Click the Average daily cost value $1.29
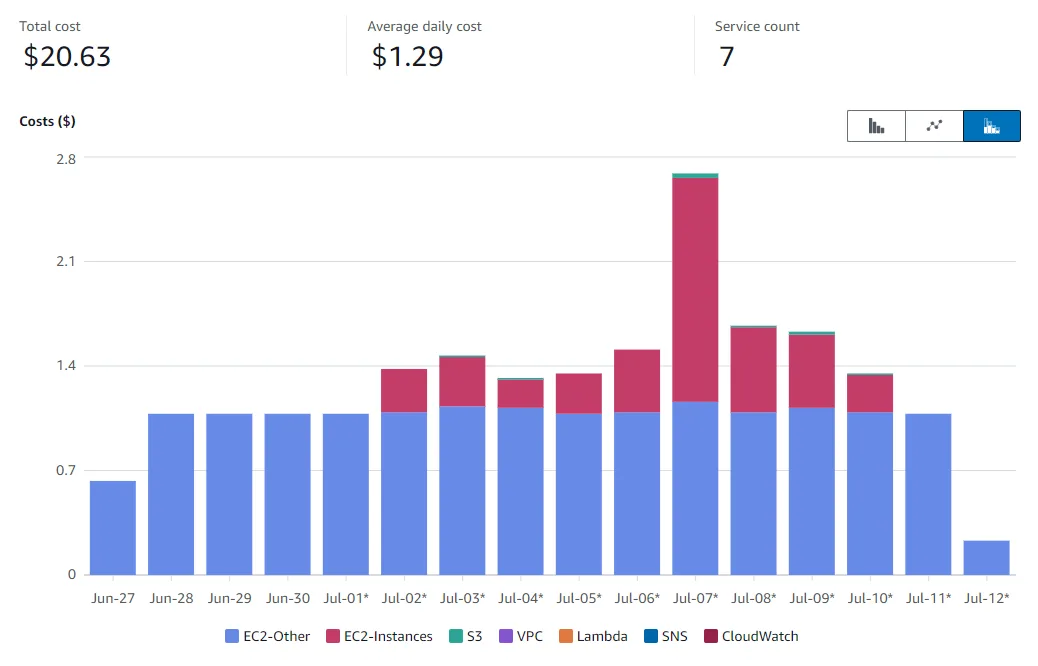Image resolution: width=1038 pixels, height=666 pixels. coord(407,56)
